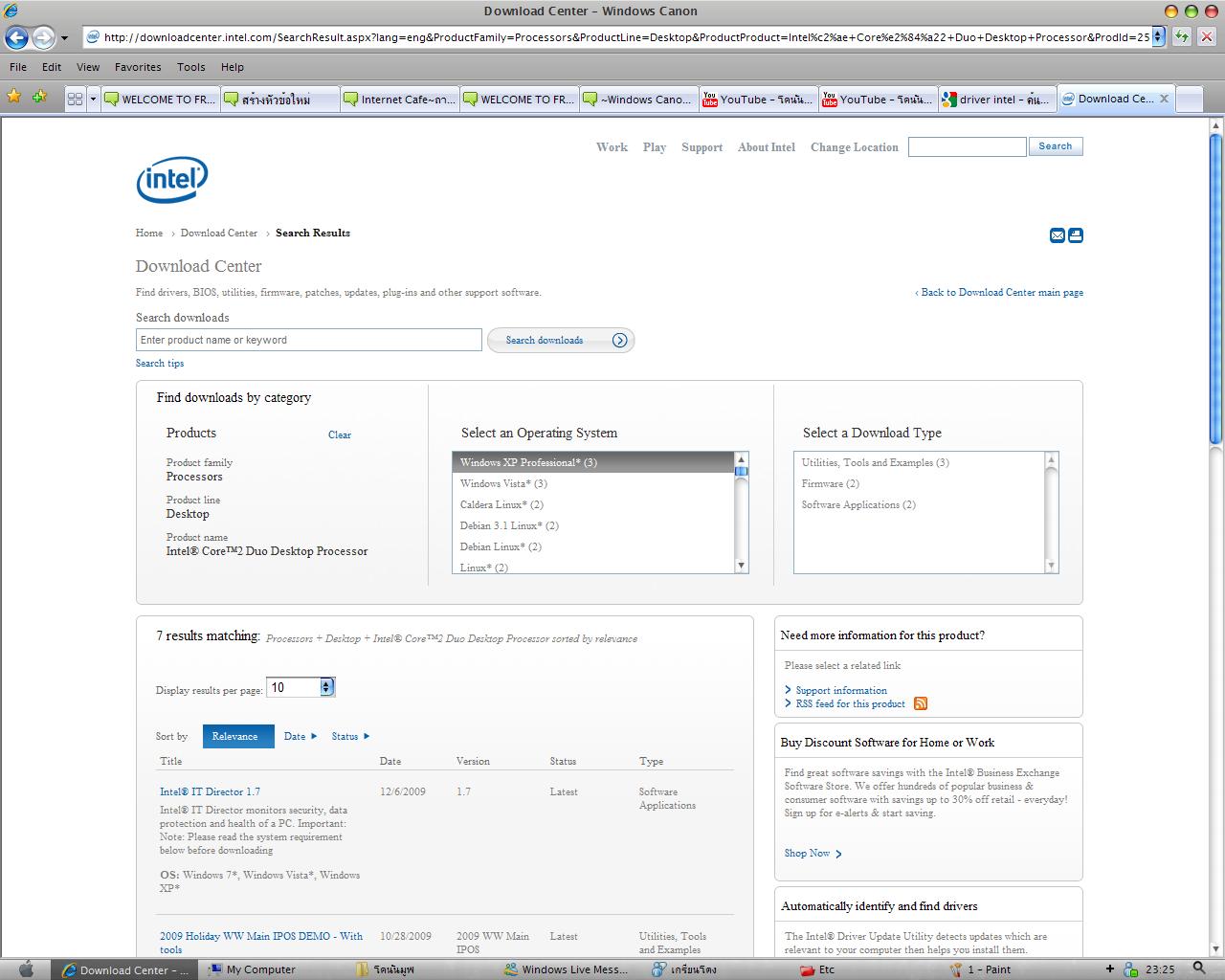The width and height of the screenshot is (1225, 980).
Task: Open the Display results per page dropdown
Action: [301, 687]
